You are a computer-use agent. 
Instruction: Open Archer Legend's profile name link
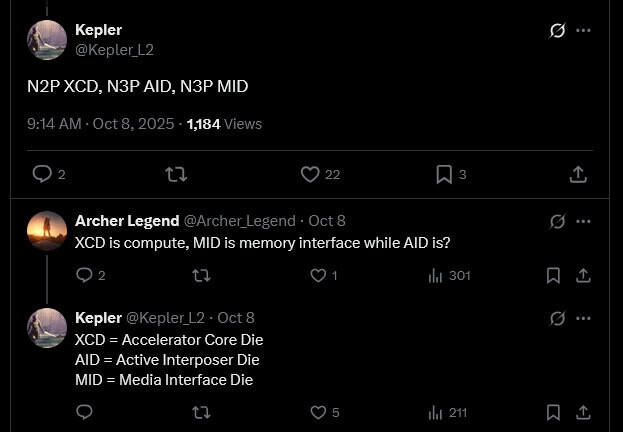coord(127,220)
